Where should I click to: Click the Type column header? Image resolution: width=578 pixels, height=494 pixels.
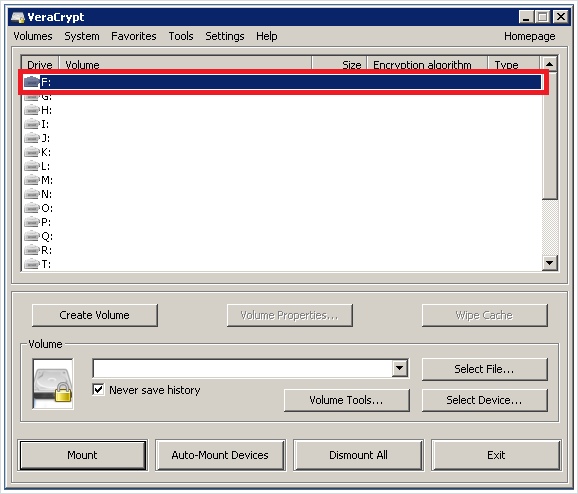(x=514, y=63)
